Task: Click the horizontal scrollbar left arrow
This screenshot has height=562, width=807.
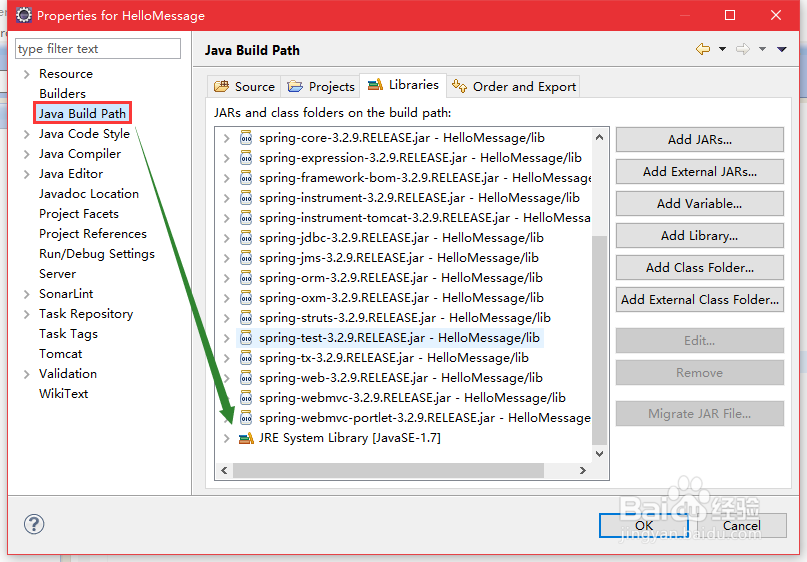Action: (224, 470)
